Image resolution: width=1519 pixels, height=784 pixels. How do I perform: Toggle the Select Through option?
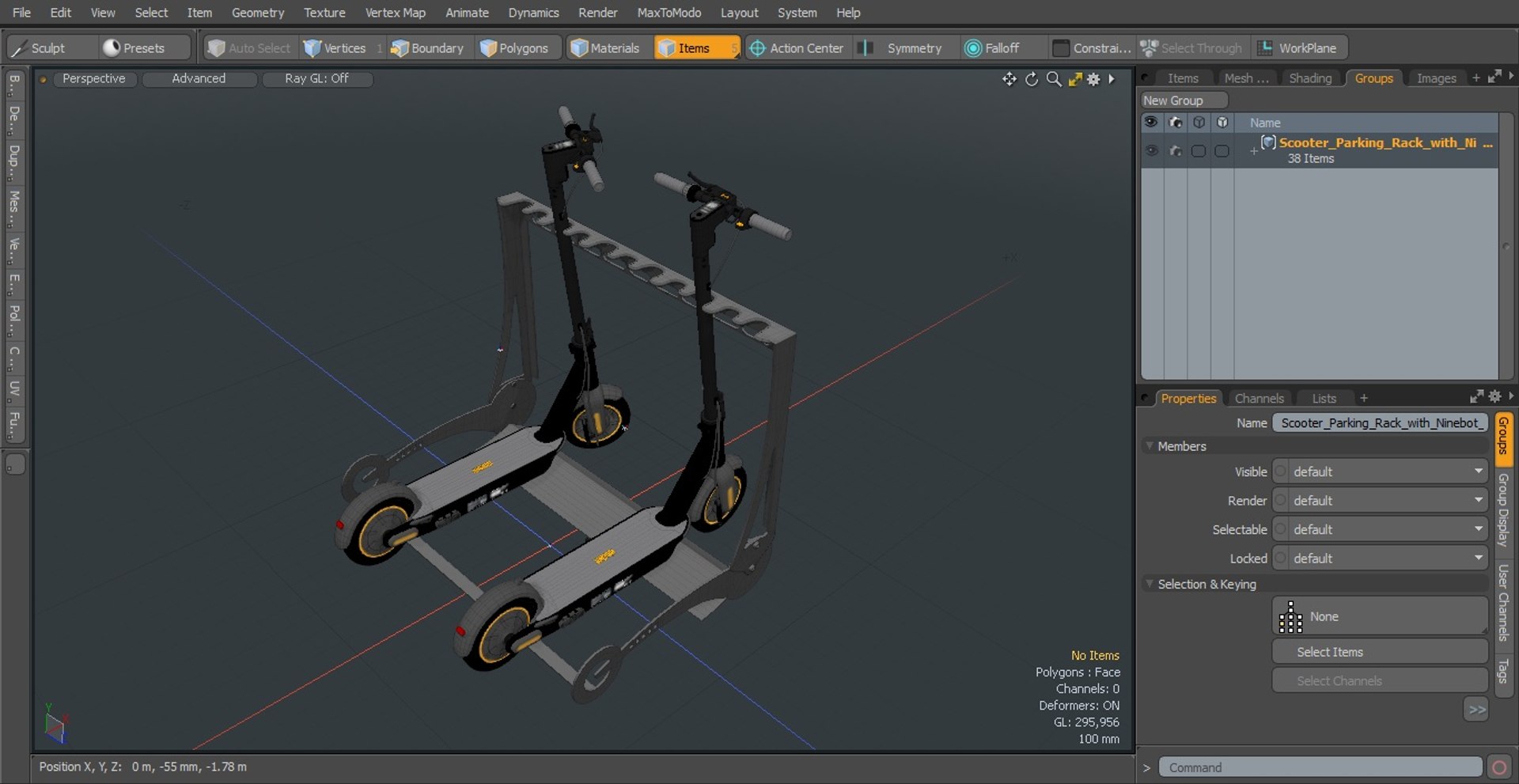1193,47
